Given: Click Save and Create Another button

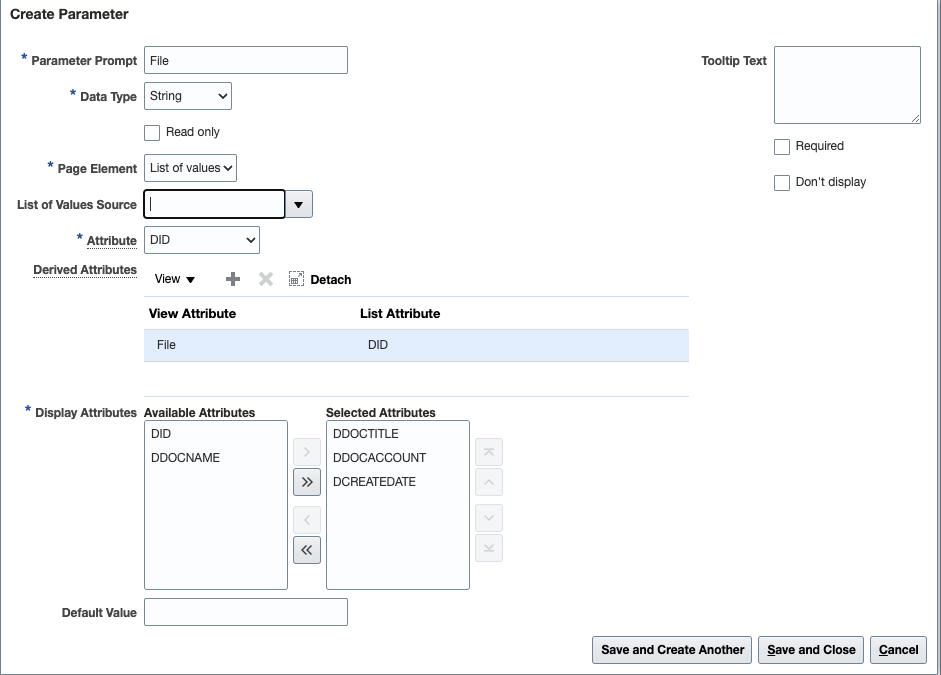Looking at the screenshot, I should (672, 650).
